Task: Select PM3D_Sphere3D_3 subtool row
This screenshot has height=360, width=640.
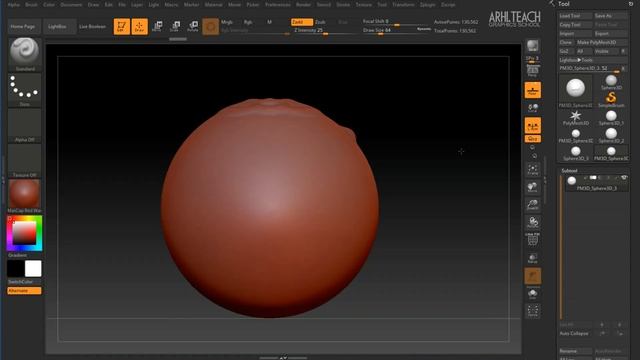Action: 596,183
